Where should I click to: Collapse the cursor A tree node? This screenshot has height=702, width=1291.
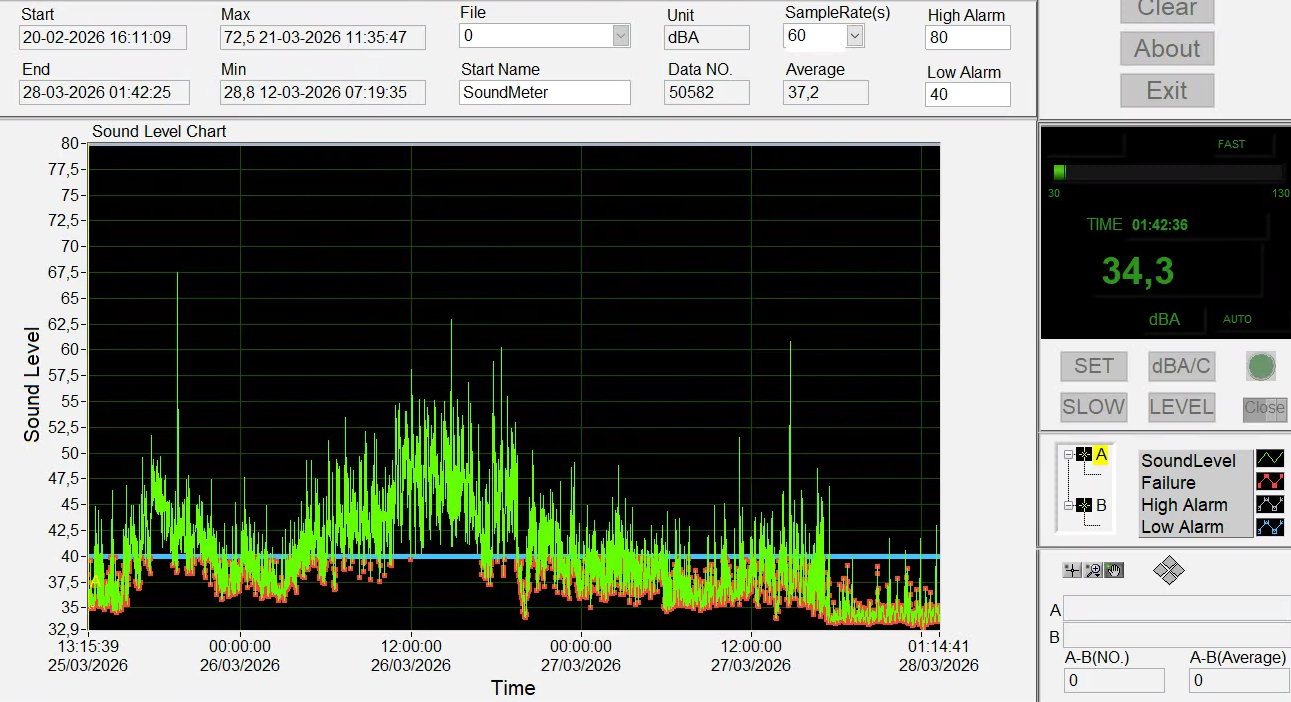click(1067, 454)
